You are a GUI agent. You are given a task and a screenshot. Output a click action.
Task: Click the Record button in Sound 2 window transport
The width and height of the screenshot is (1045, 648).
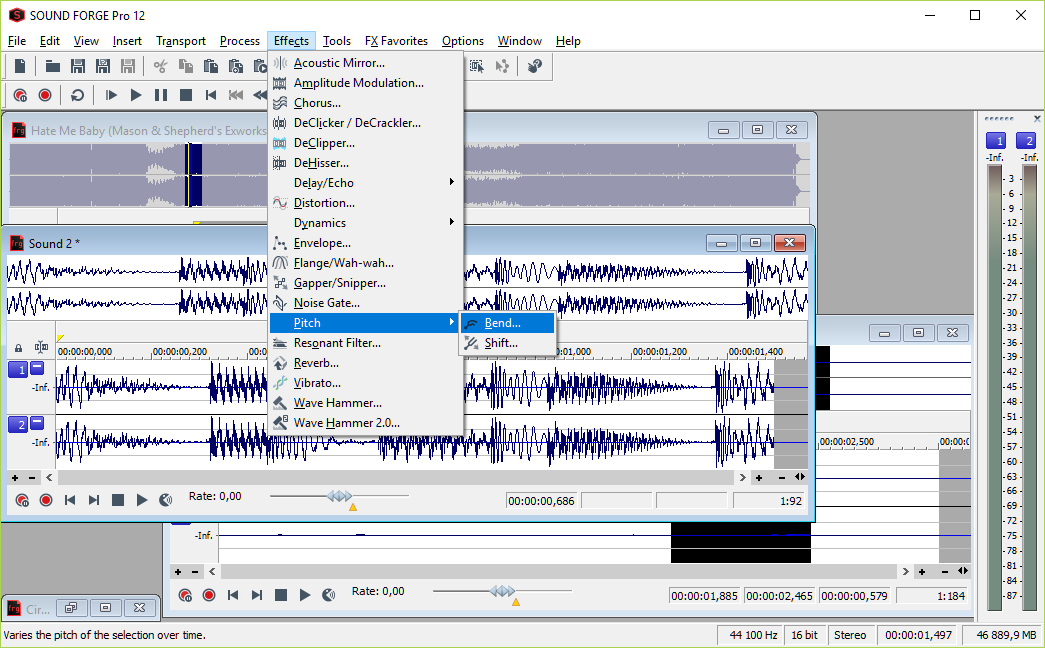click(46, 500)
